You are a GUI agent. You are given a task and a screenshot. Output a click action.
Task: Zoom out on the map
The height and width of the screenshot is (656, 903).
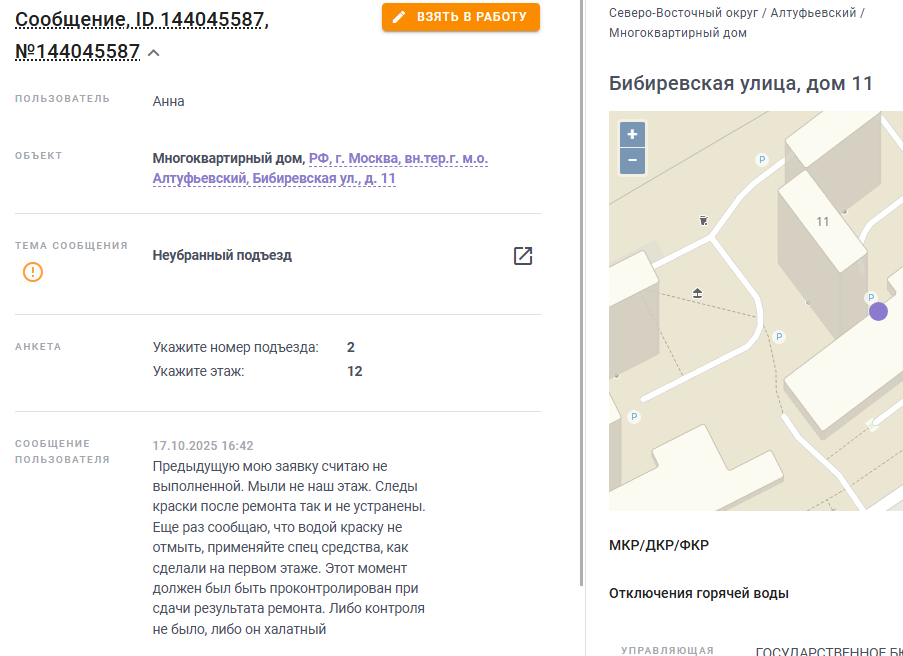632,161
